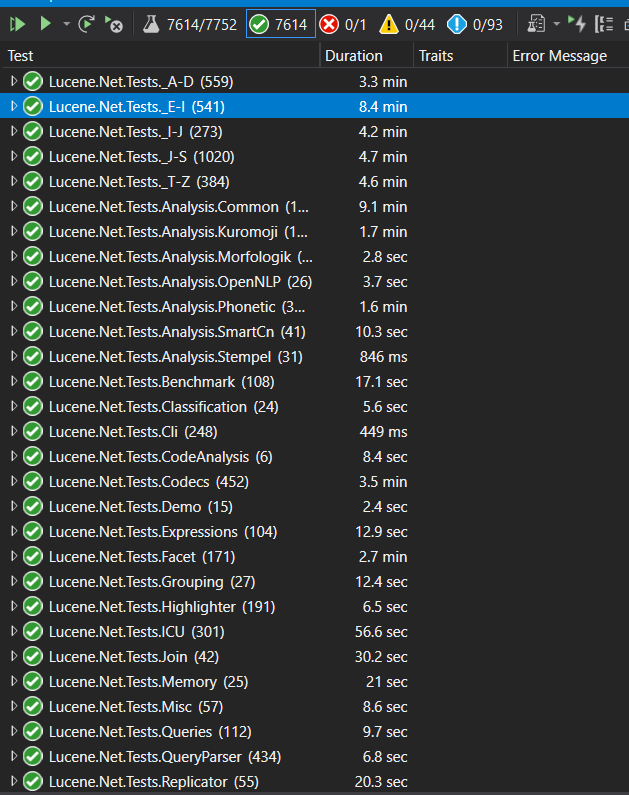Select Lucene.Net.Tests.Memory (25) row
The height and width of the screenshot is (795, 629).
pos(314,682)
